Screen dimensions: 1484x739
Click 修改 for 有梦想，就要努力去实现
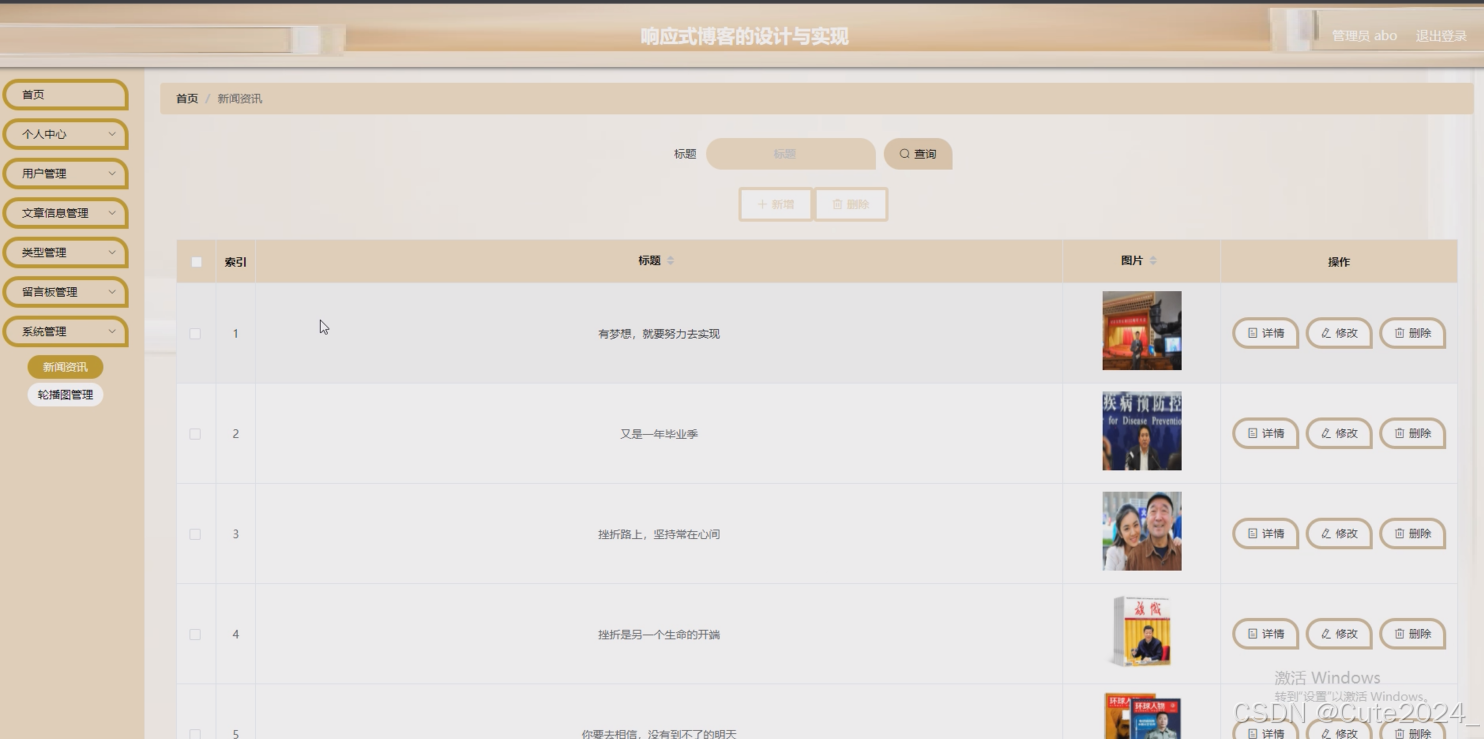click(x=1339, y=333)
